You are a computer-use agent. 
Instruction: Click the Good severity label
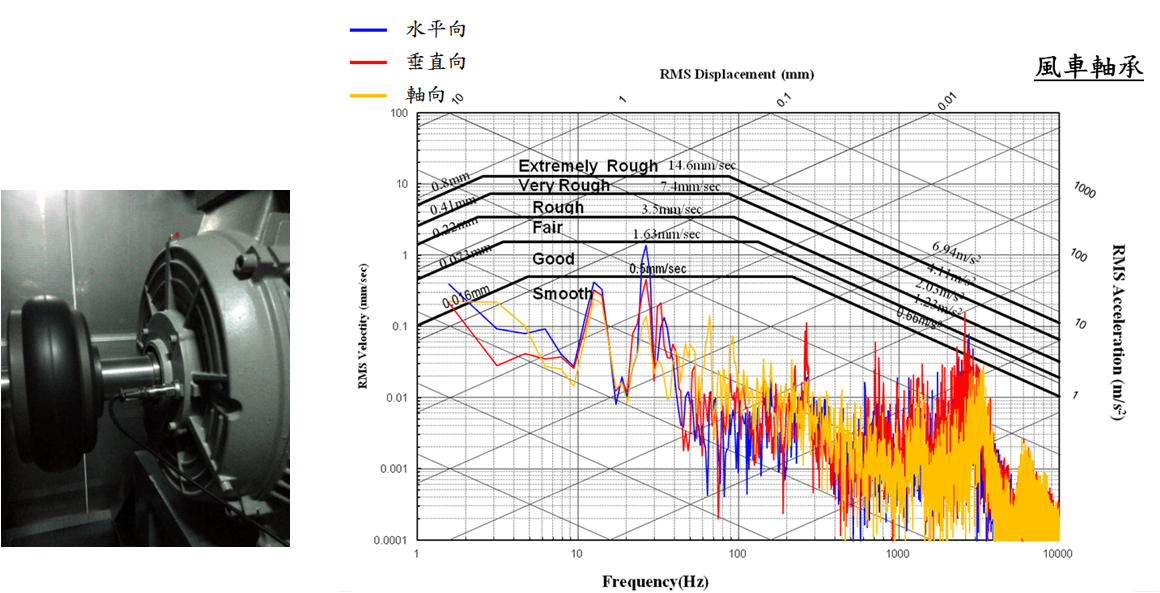(x=553, y=259)
